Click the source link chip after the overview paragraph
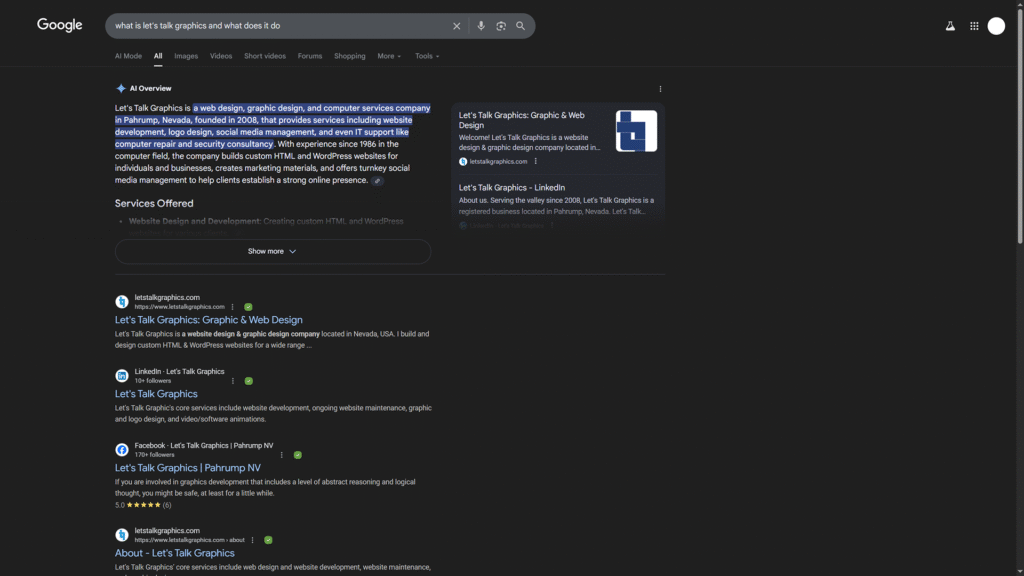 click(x=377, y=181)
